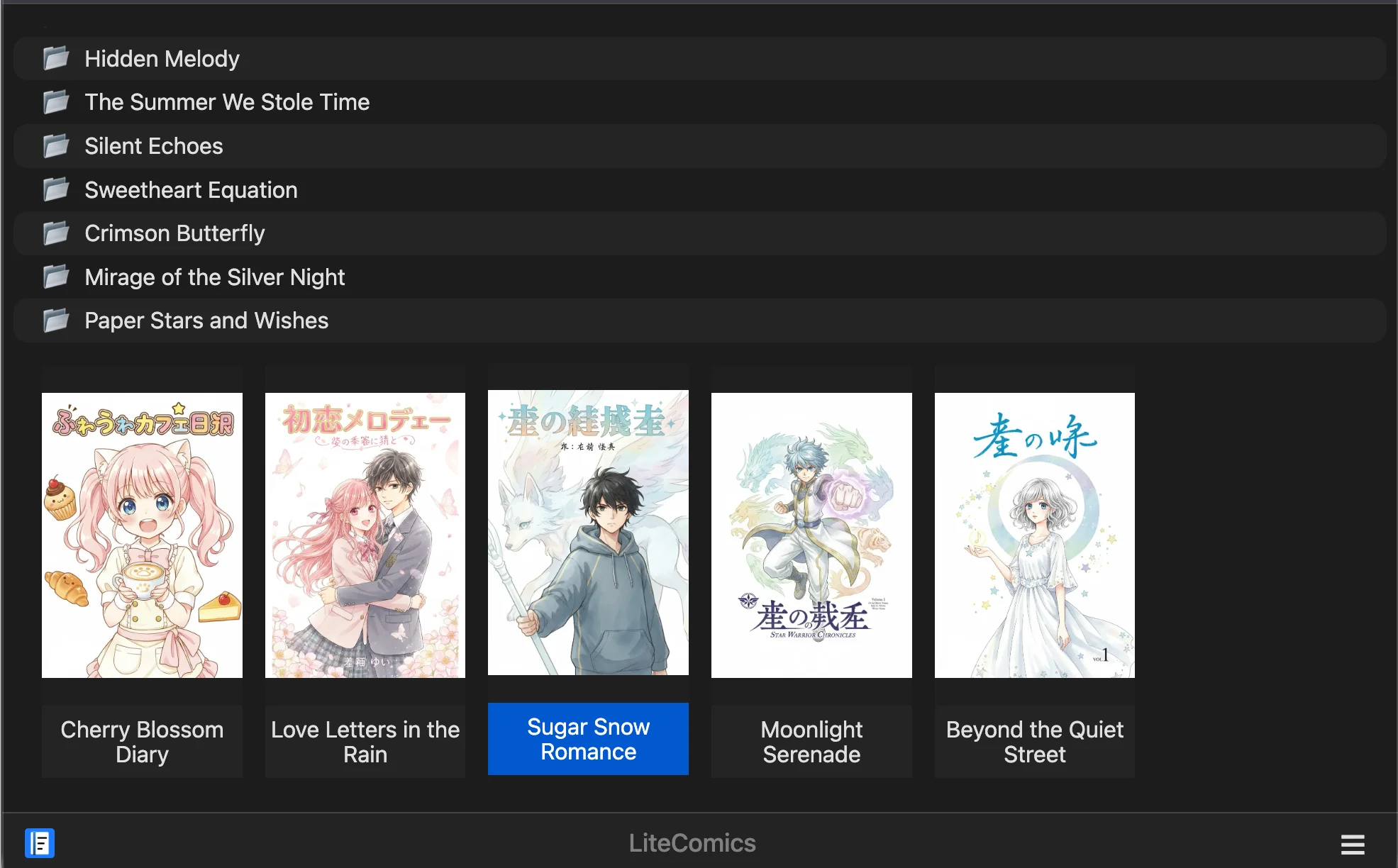
Task: Click the folder icon beside Paper Stars and Wishes
Action: (x=55, y=321)
